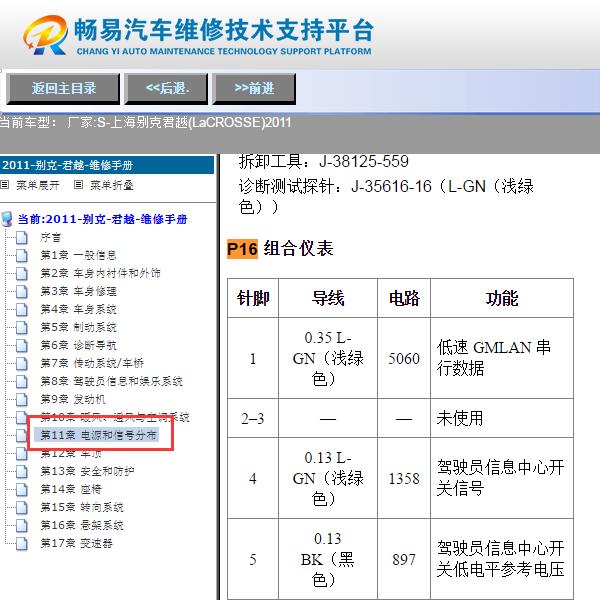600x600 pixels.
Task: Open 第5章 制动系统
Action: click(x=78, y=327)
